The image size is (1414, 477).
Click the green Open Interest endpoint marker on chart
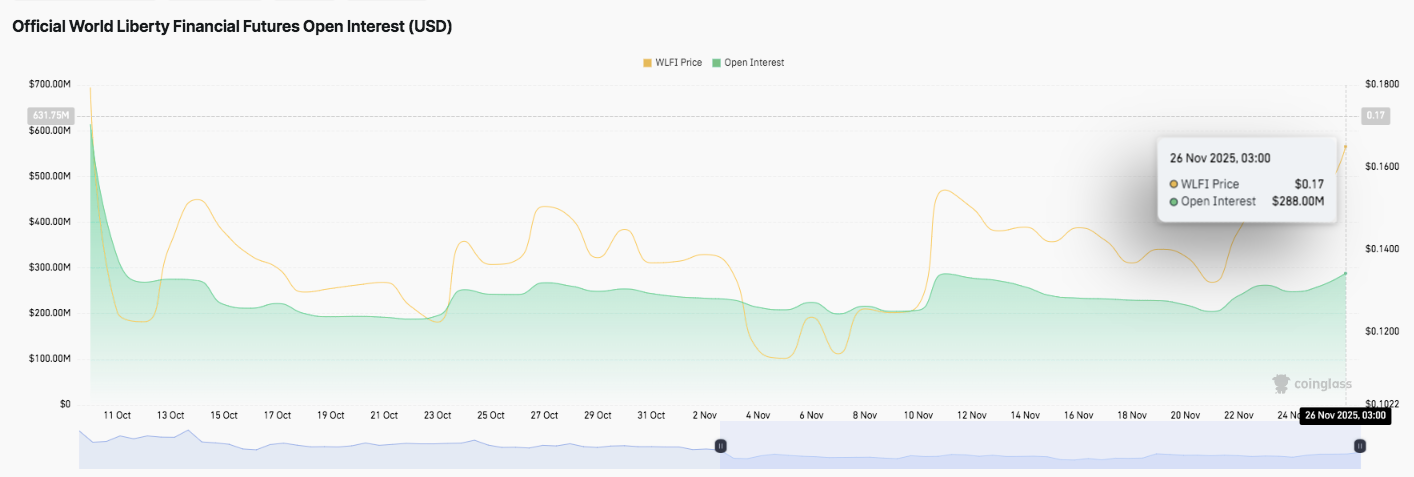coord(1345,273)
